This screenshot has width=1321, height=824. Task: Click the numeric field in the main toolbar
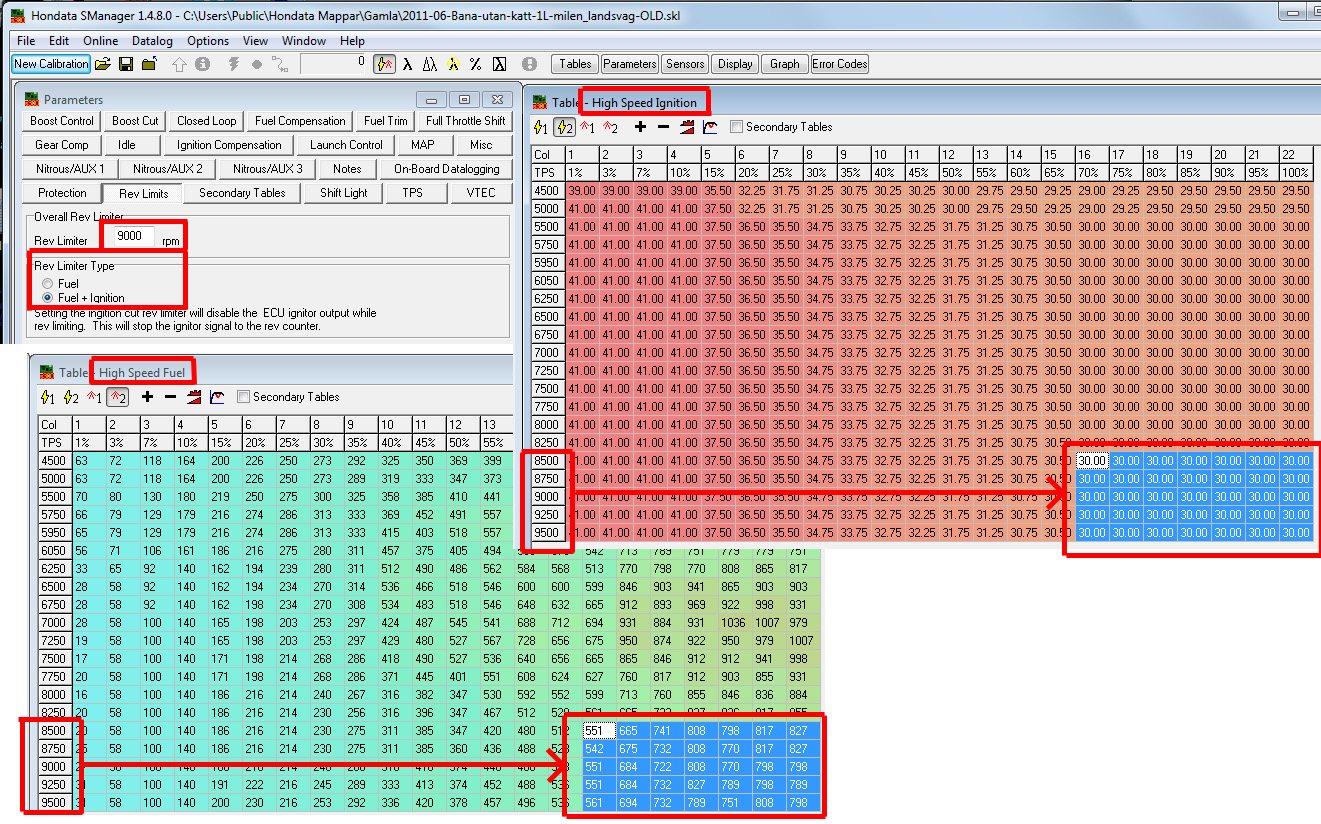tap(334, 64)
